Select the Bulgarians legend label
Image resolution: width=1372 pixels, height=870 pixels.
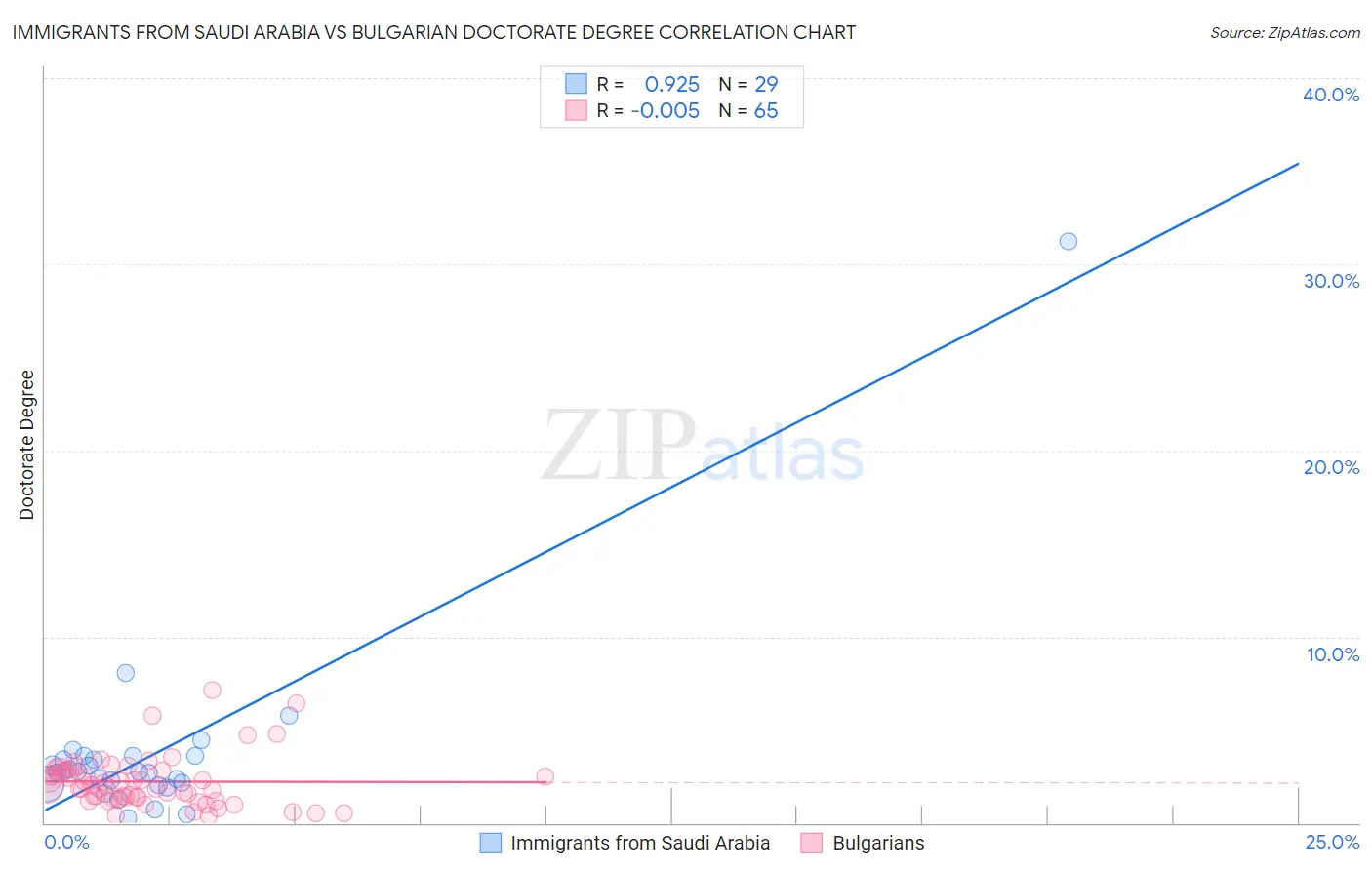click(x=878, y=843)
